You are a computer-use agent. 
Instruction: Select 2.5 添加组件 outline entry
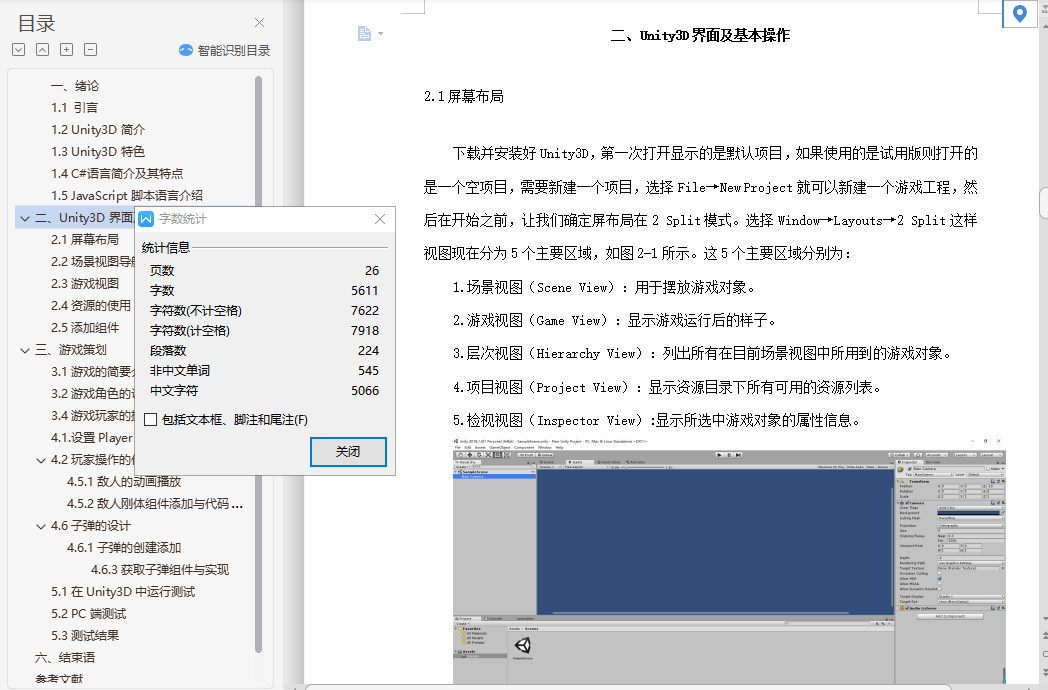85,328
